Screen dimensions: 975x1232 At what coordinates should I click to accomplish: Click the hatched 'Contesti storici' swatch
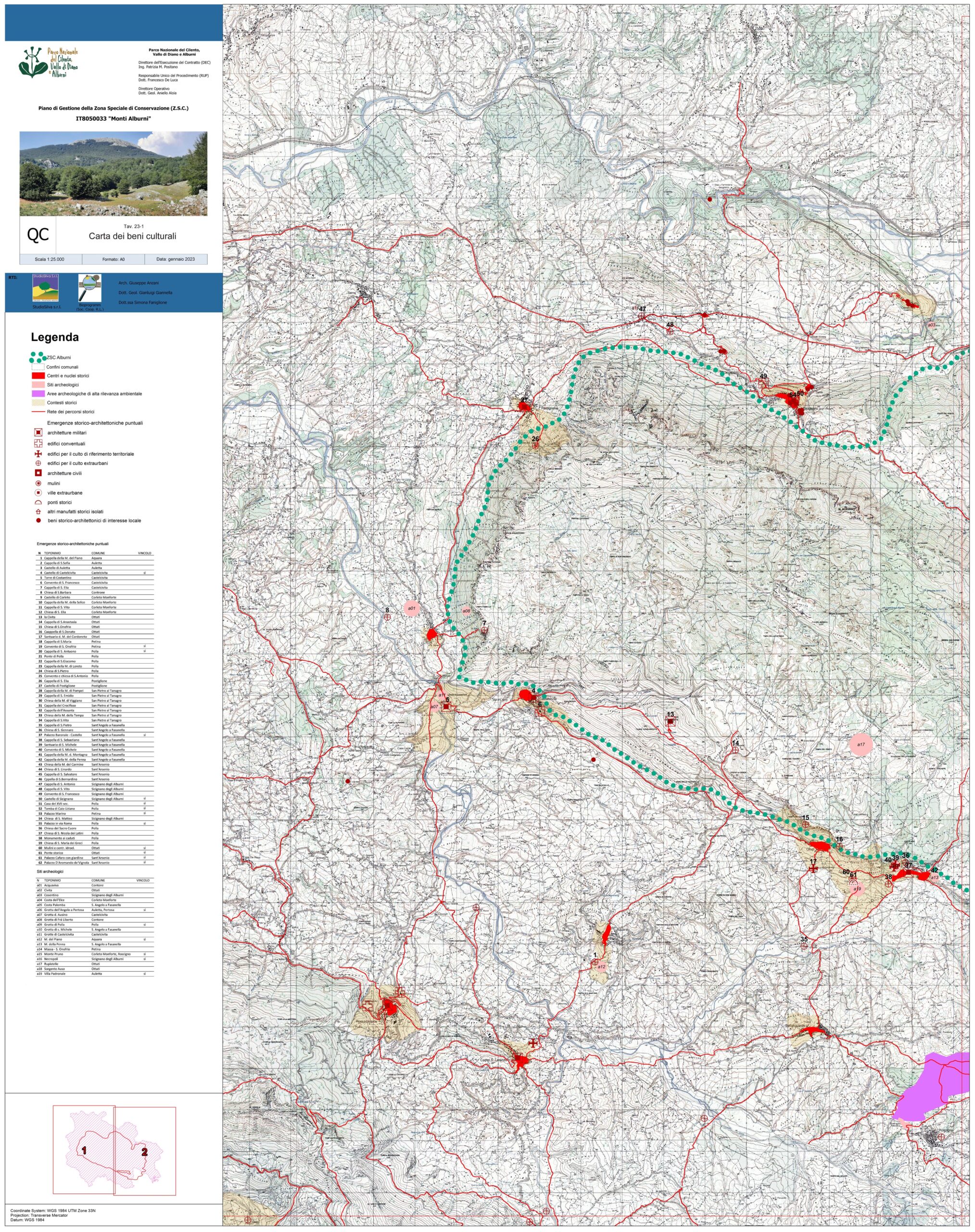[x=38, y=402]
